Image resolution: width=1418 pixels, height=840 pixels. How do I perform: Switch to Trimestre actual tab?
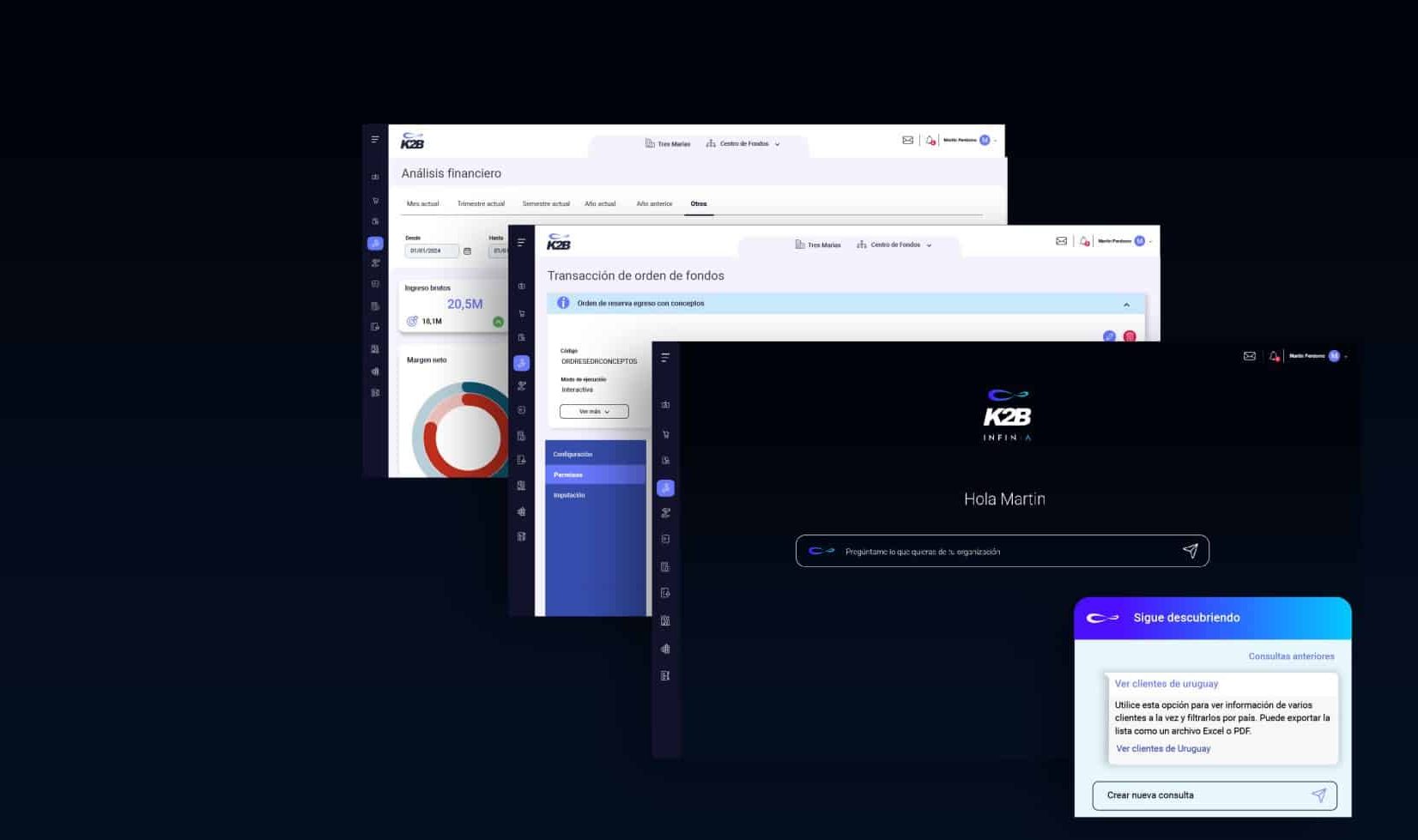coord(481,204)
